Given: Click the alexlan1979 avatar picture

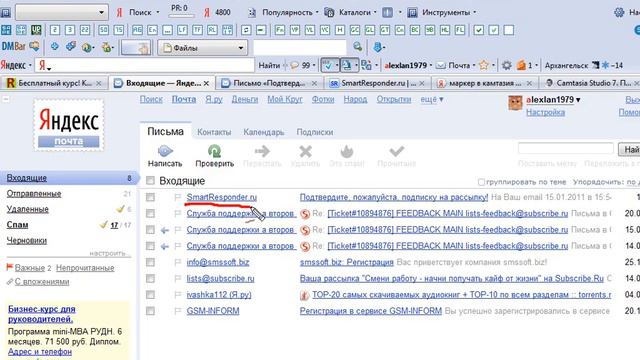Looking at the screenshot, I should pyautogui.click(x=515, y=103).
